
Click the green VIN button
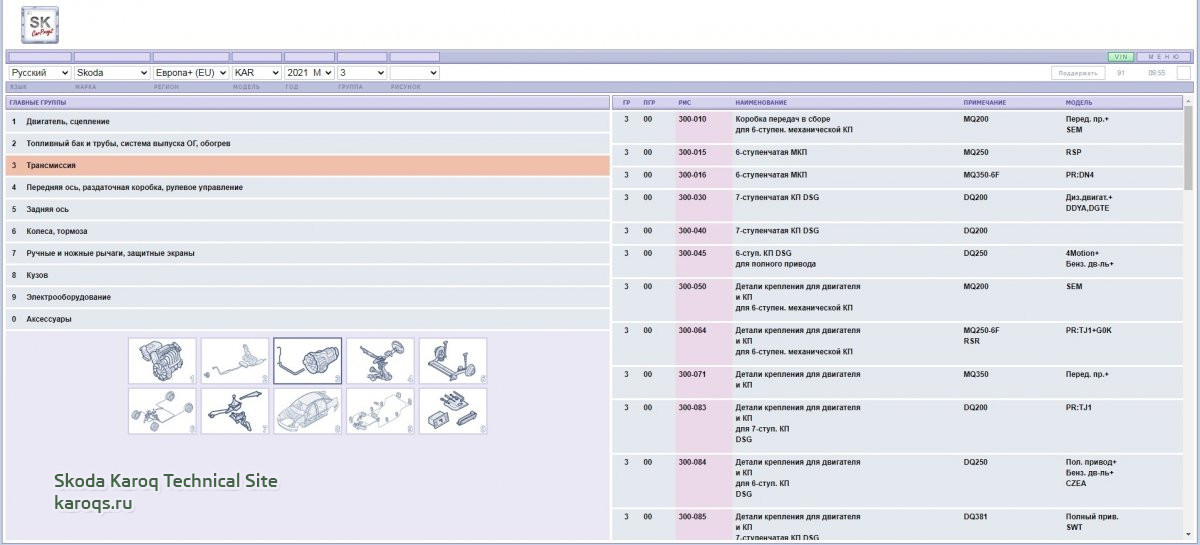[x=1120, y=57]
